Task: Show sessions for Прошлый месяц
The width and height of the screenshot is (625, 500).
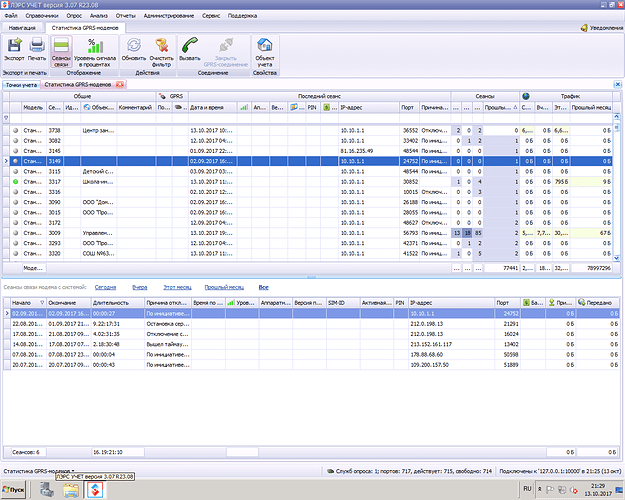Action: click(x=224, y=287)
